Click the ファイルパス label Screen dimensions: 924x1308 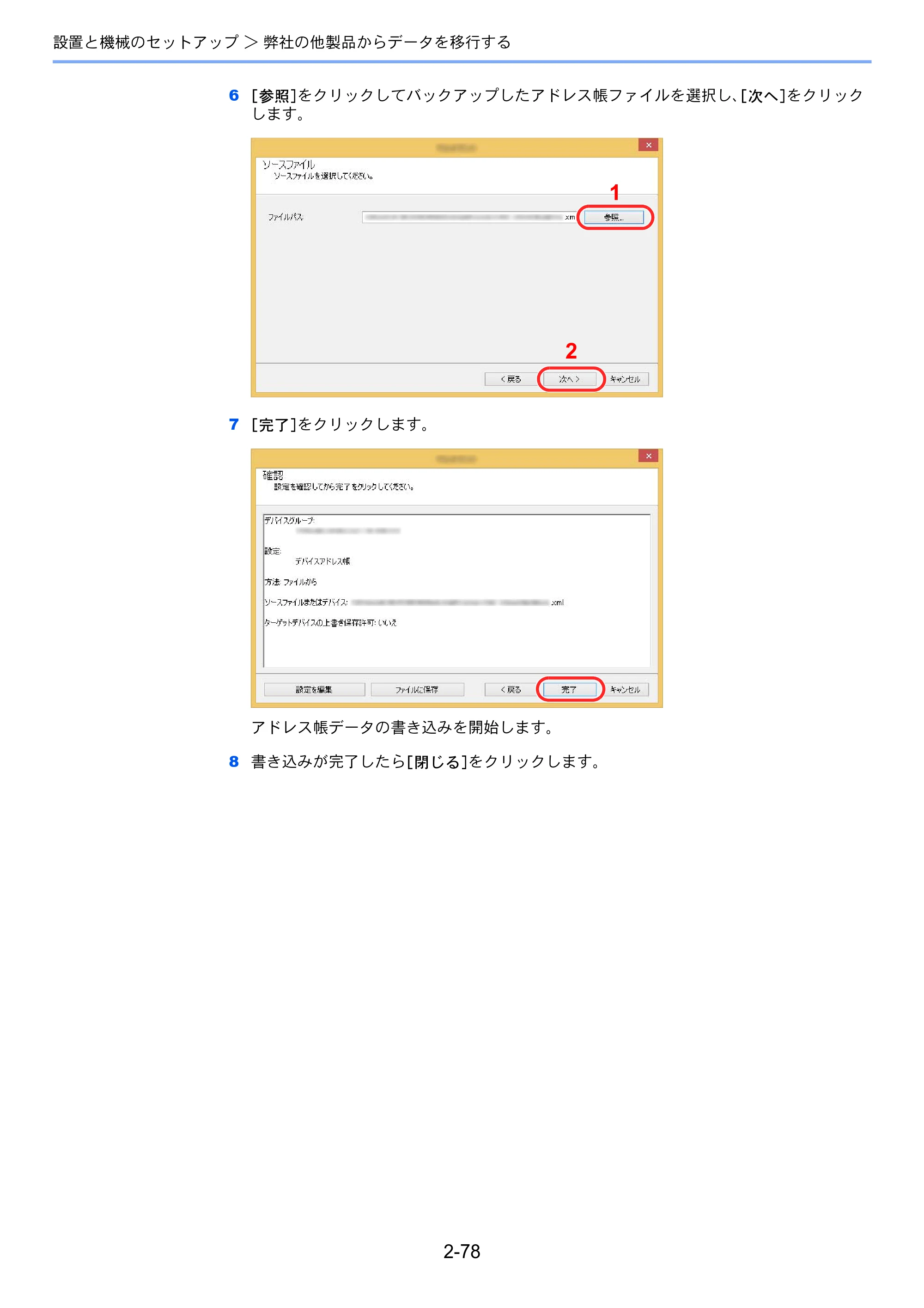tap(286, 217)
